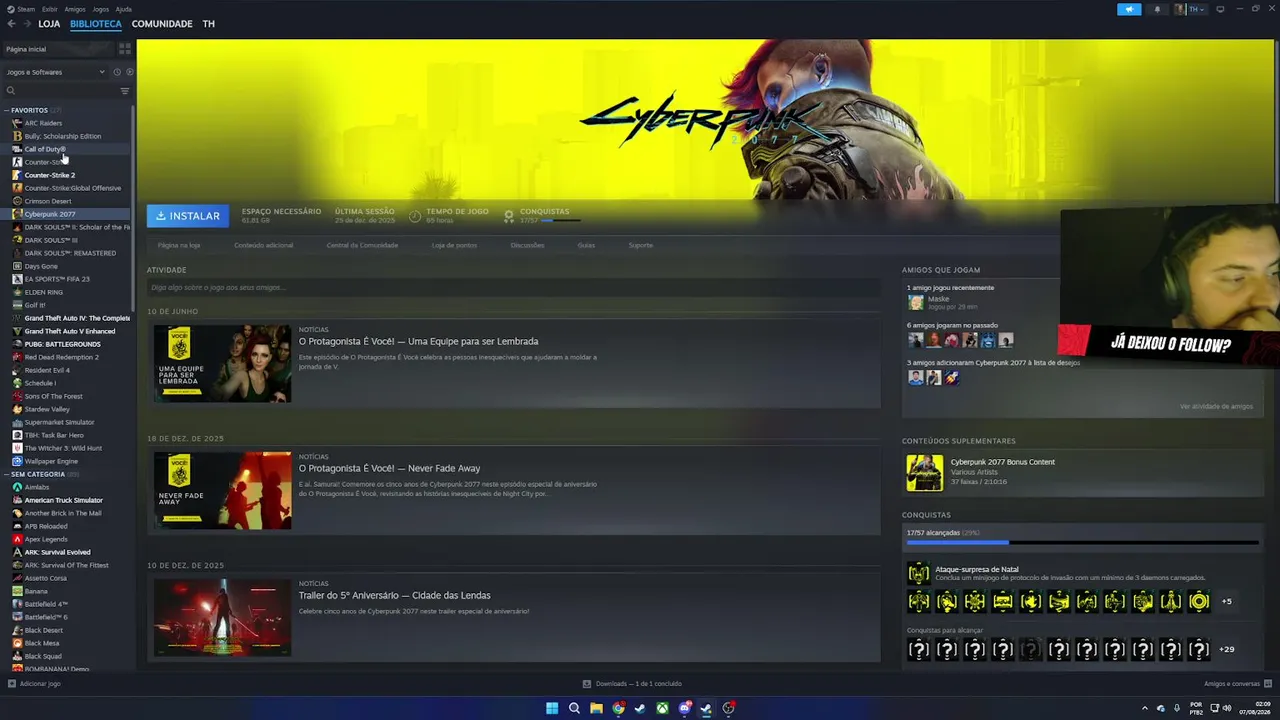
Task: Filter to ready-to-play games icon
Action: [x=129, y=72]
